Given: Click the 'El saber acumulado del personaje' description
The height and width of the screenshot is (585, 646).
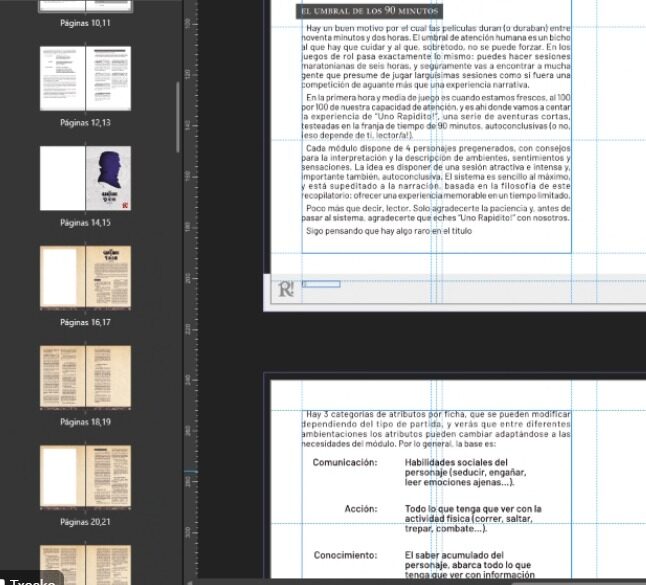Looking at the screenshot, I should pyautogui.click(x=470, y=565).
